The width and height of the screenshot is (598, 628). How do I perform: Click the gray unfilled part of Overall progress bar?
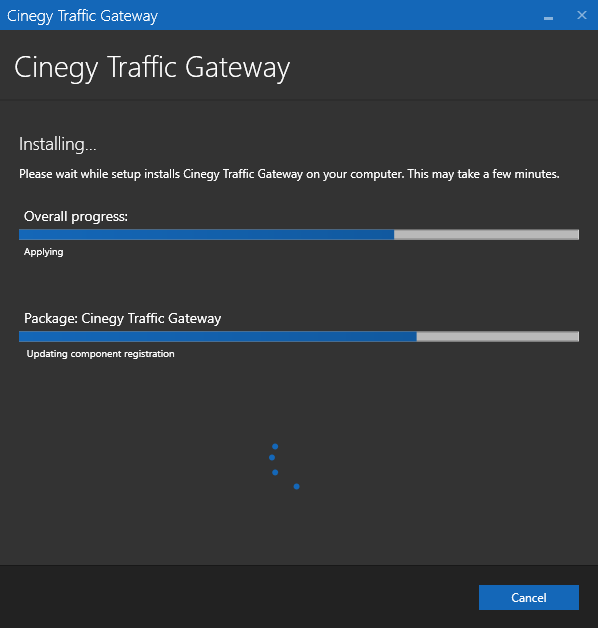point(486,234)
